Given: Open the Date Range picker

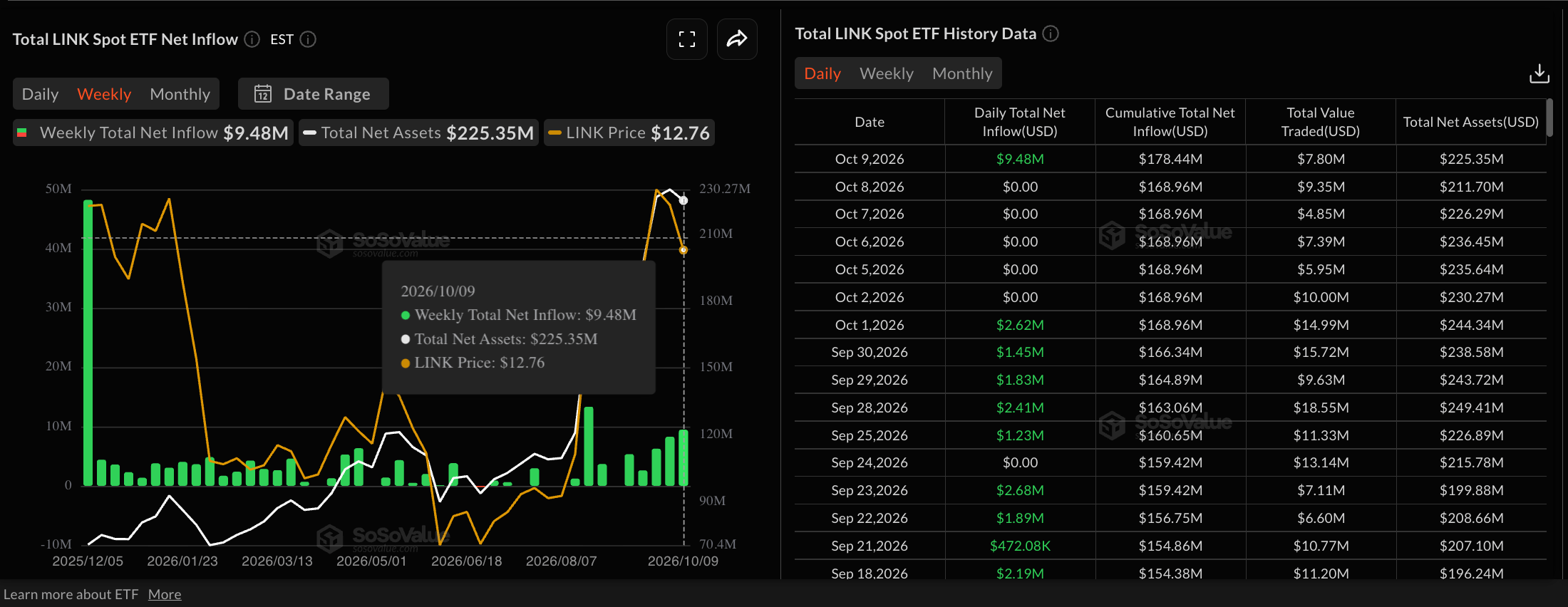Looking at the screenshot, I should (314, 94).
